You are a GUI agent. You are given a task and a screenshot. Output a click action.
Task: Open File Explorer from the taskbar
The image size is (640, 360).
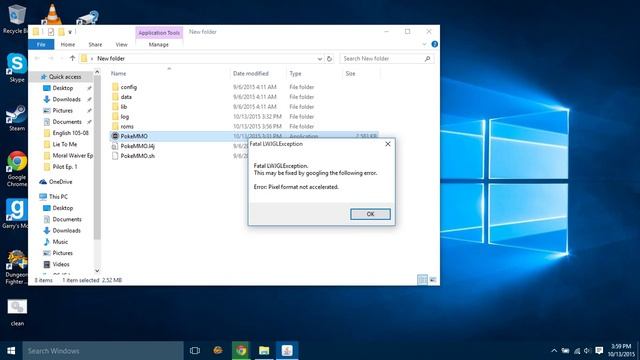[264, 351]
